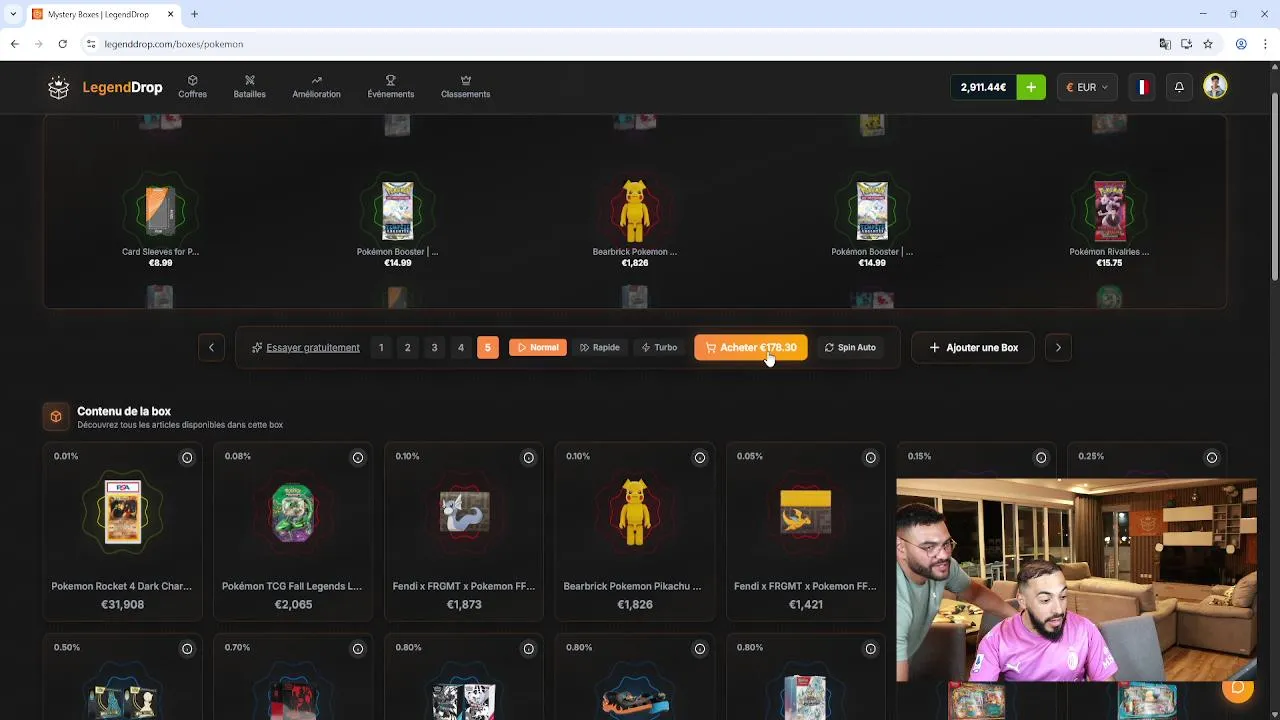Click the page vertical scrollbar
The image size is (1280, 720).
point(1275,185)
